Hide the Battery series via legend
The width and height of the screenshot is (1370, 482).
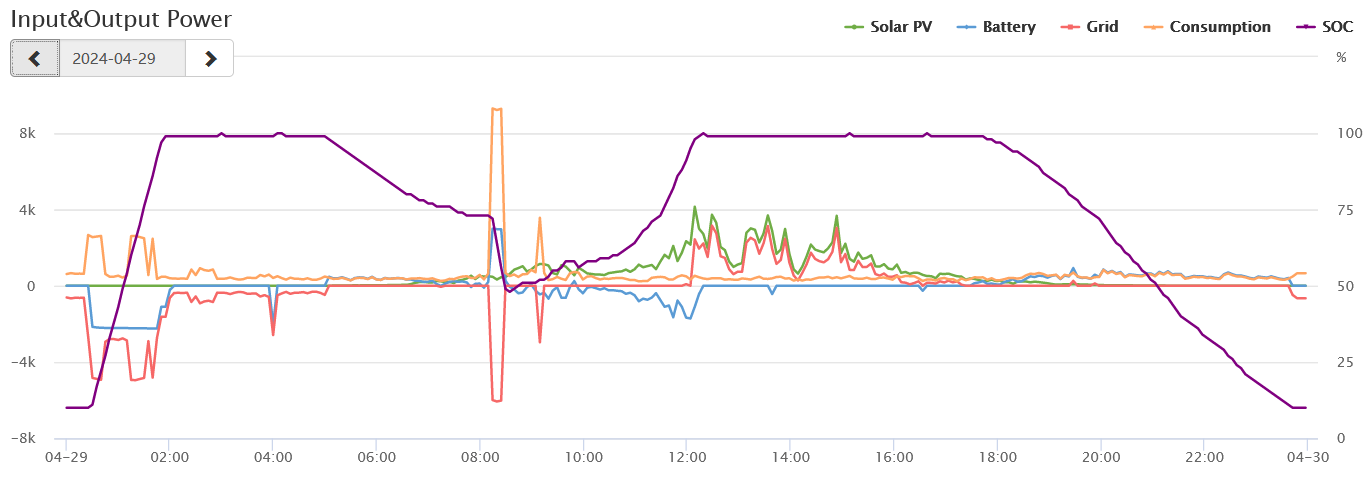(1009, 27)
